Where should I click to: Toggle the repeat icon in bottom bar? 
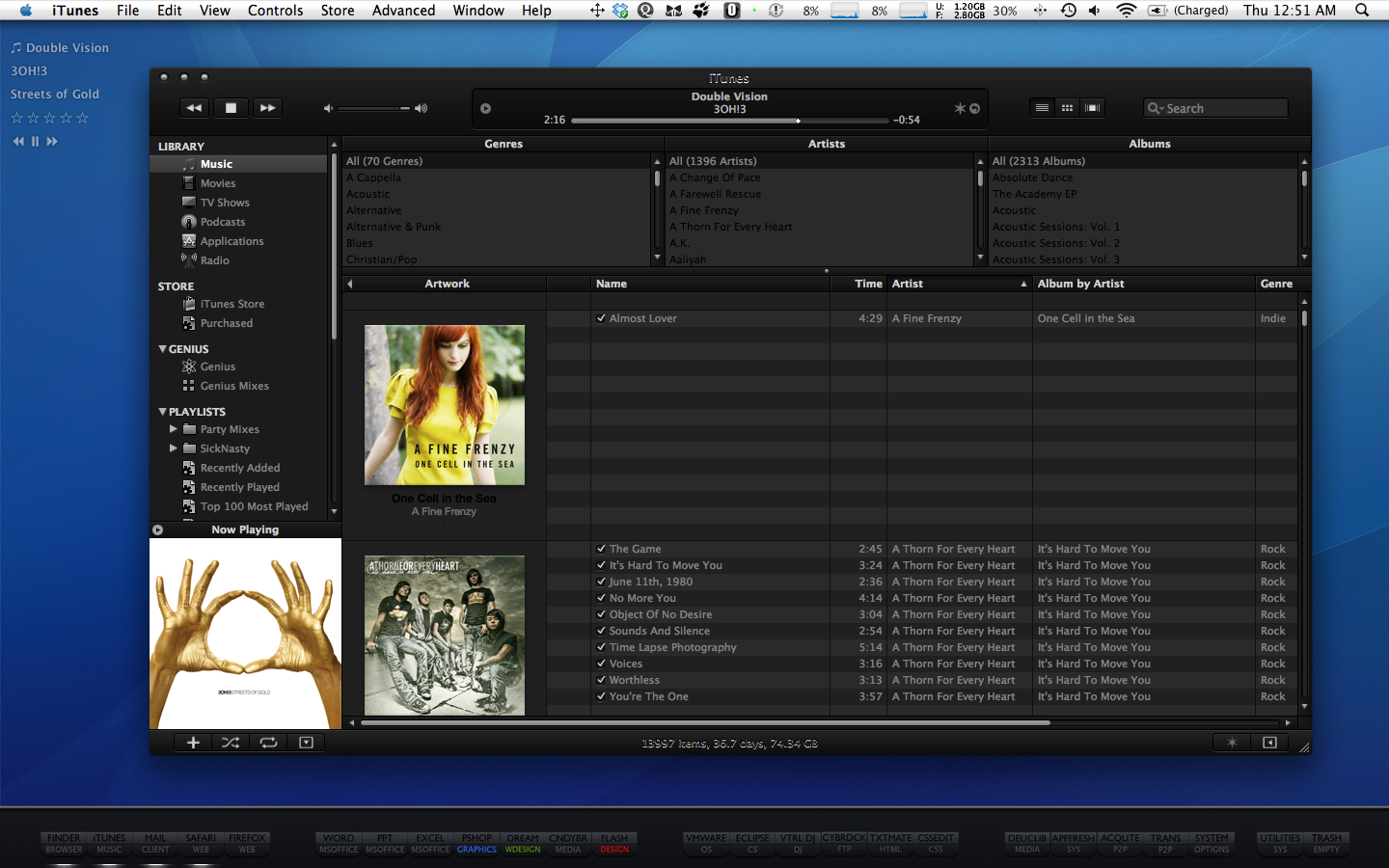tap(268, 743)
